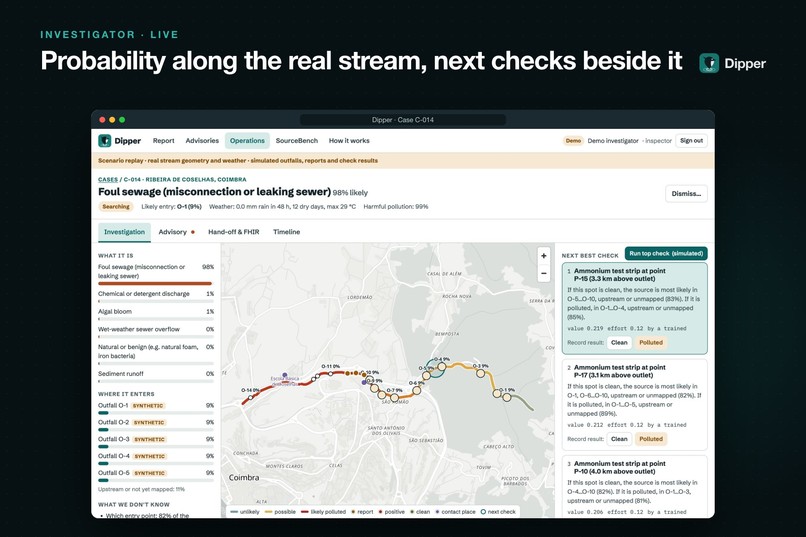
Task: Click the 'Searching' status badge
Action: [x=116, y=207]
